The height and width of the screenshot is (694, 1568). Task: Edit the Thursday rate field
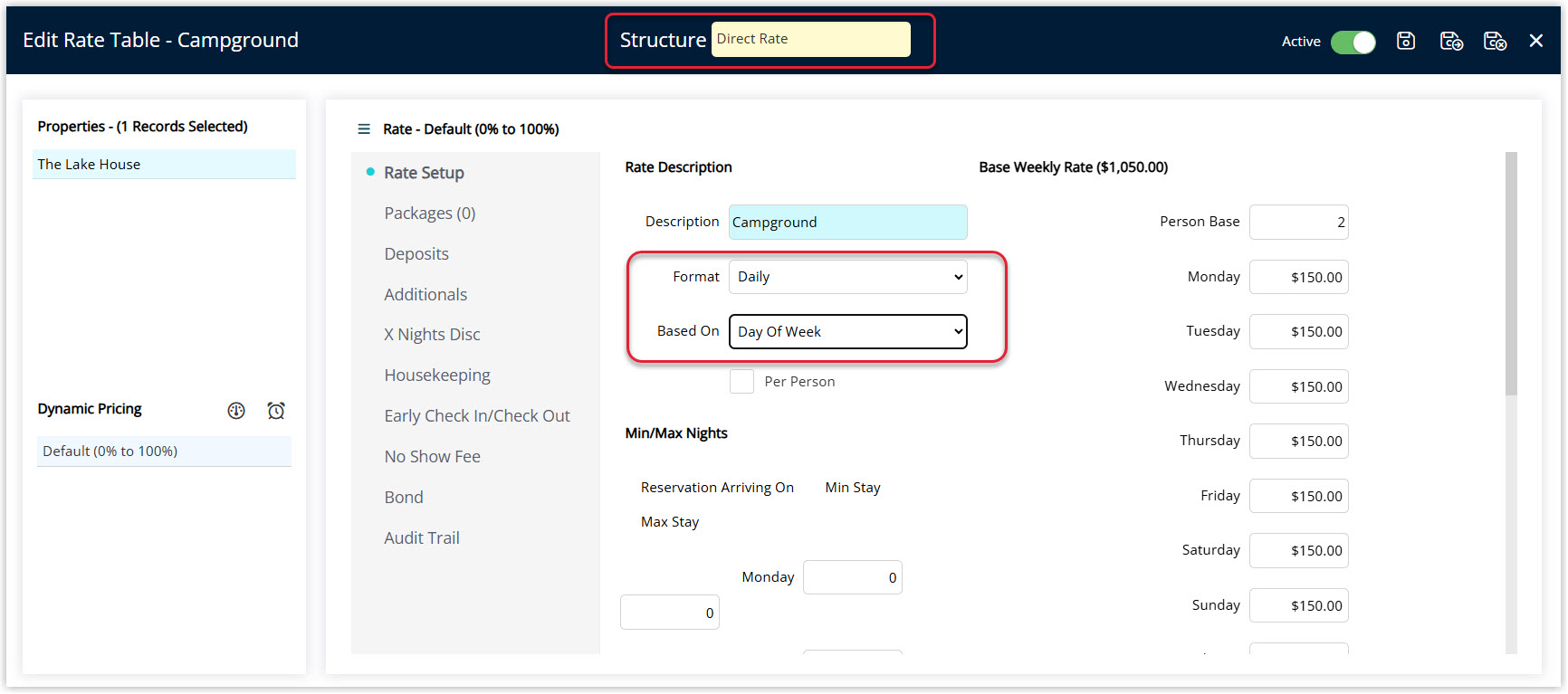pyautogui.click(x=1298, y=441)
